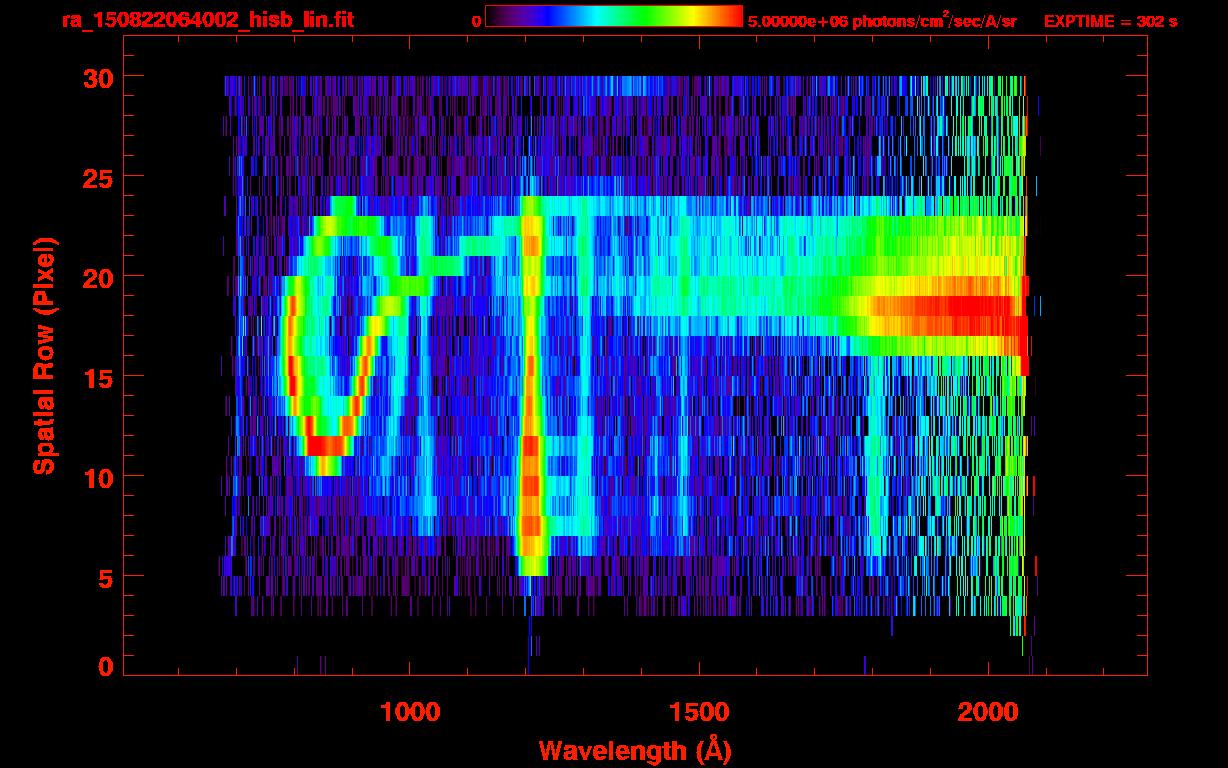Viewport: 1228px width, 768px height.
Task: Click the 1000 wavelength tick label
Action: (x=410, y=711)
